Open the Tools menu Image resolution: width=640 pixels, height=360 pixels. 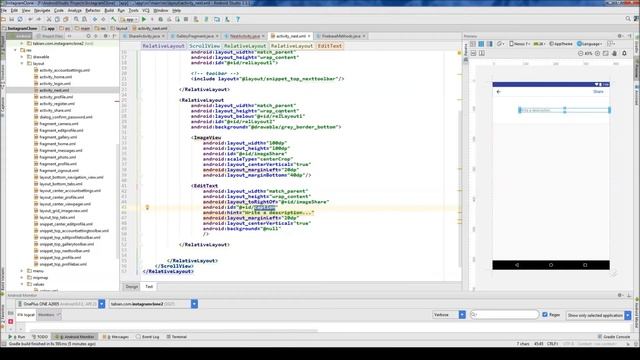tap(133, 10)
